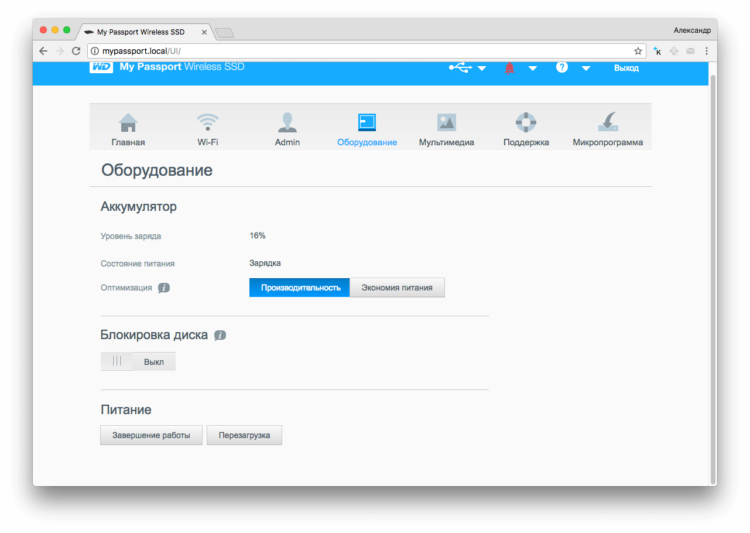Click the red notification bell icon
Viewport: 750px width, 533px height.
[x=509, y=68]
